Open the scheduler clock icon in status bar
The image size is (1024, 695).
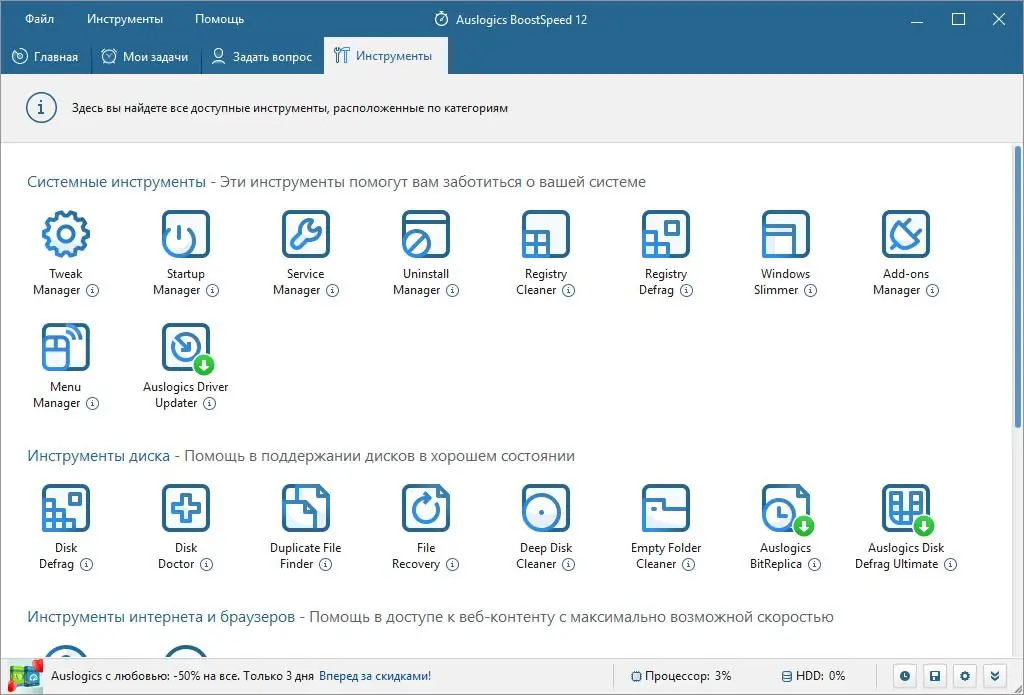click(904, 676)
